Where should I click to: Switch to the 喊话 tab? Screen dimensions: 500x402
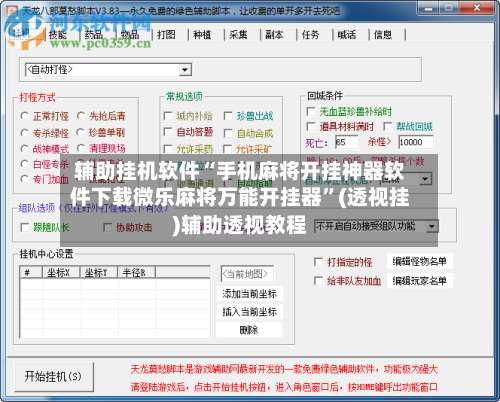coord(347,34)
